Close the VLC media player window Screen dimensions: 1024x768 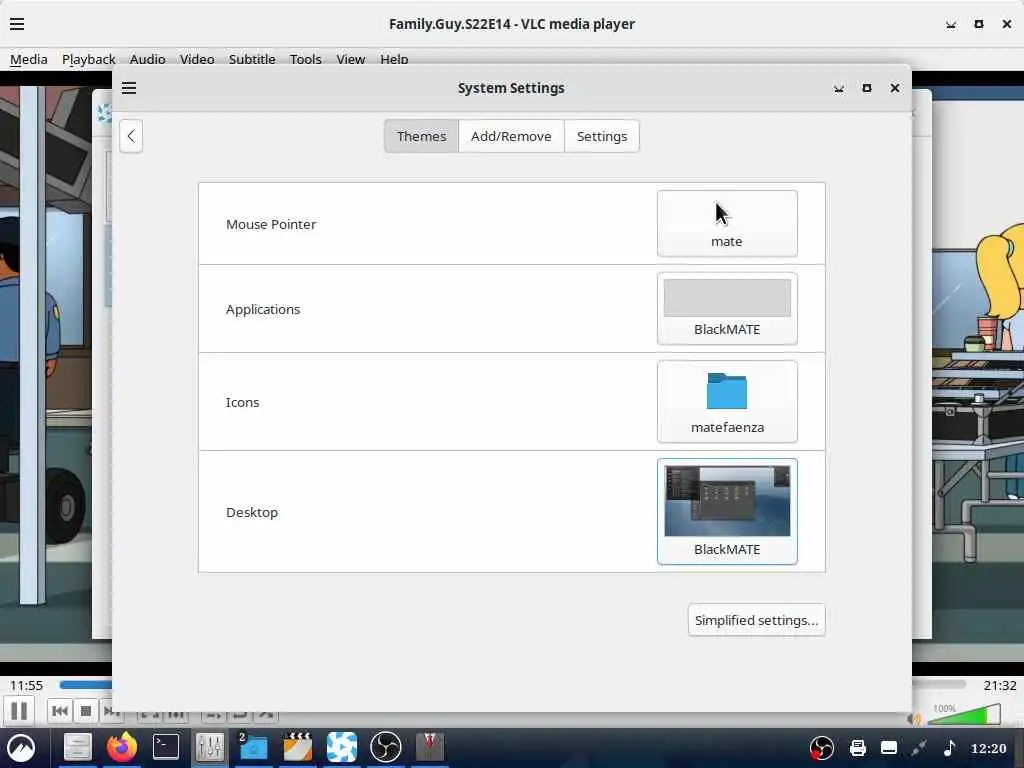(1006, 24)
